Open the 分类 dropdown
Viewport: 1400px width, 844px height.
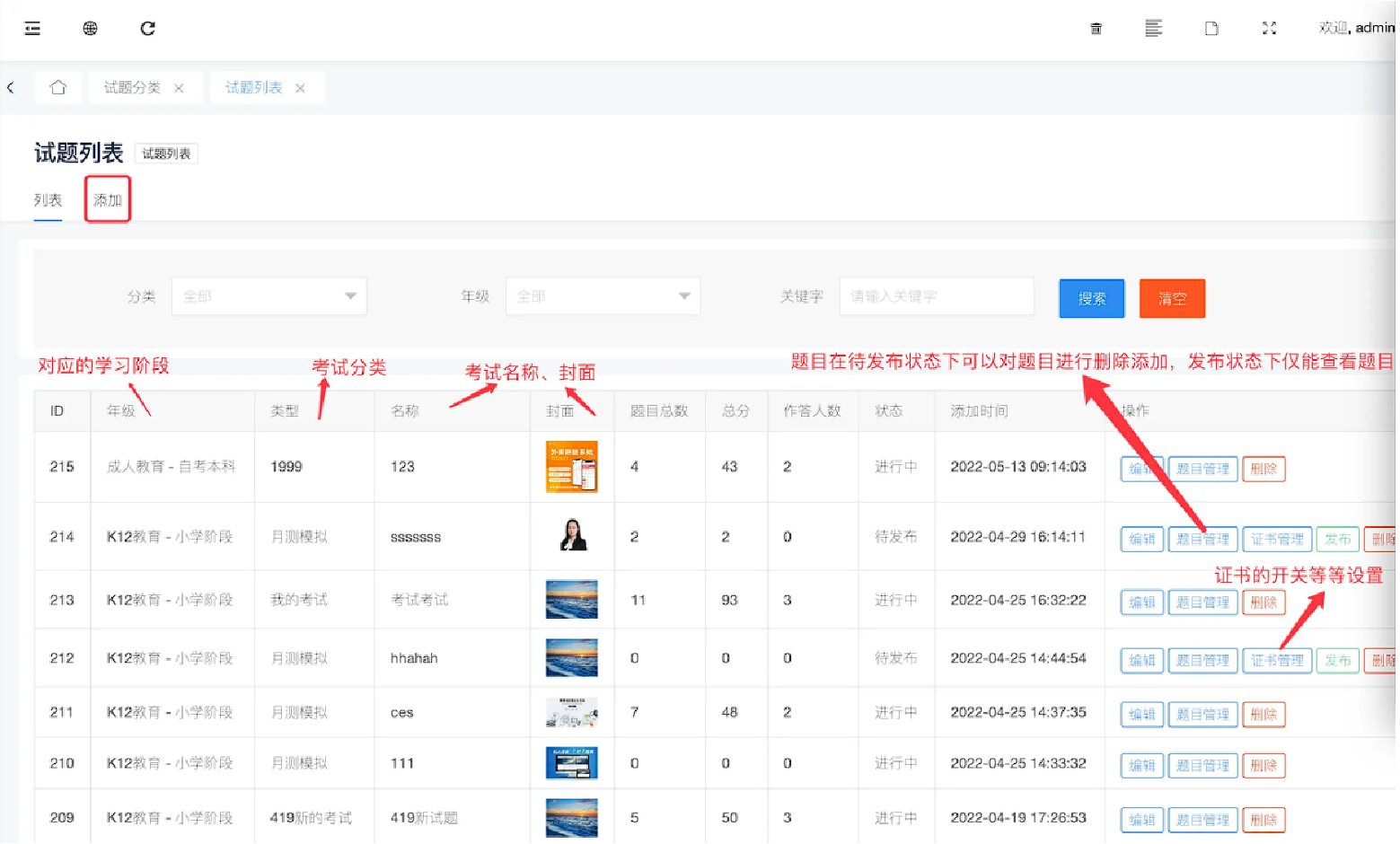point(269,296)
